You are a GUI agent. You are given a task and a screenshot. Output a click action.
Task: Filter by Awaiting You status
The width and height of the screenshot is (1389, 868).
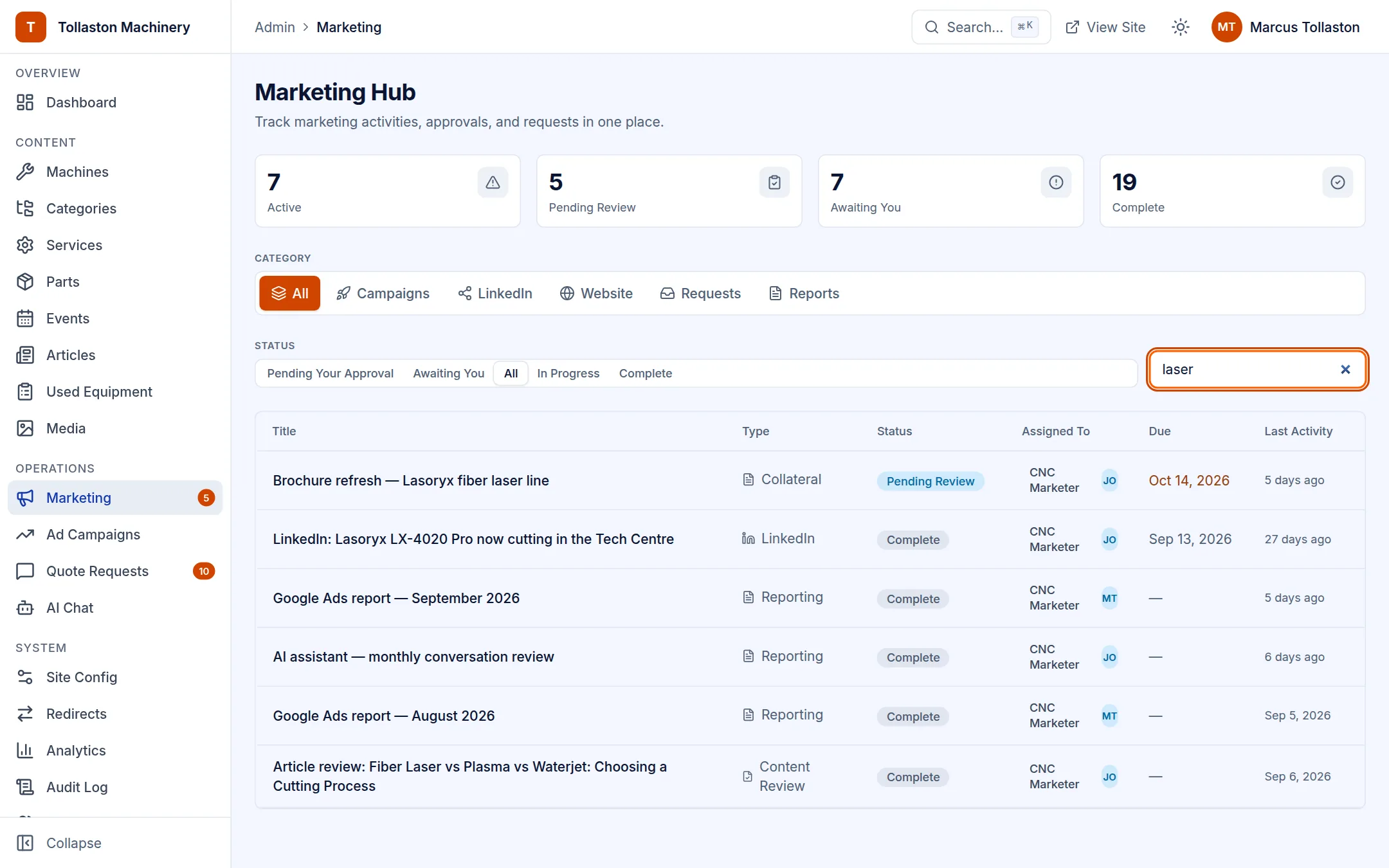448,374
